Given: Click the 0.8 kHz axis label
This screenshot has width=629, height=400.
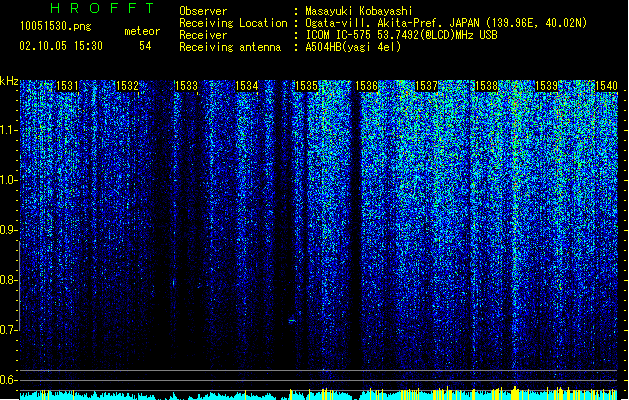Looking at the screenshot, I should [x=8, y=280].
